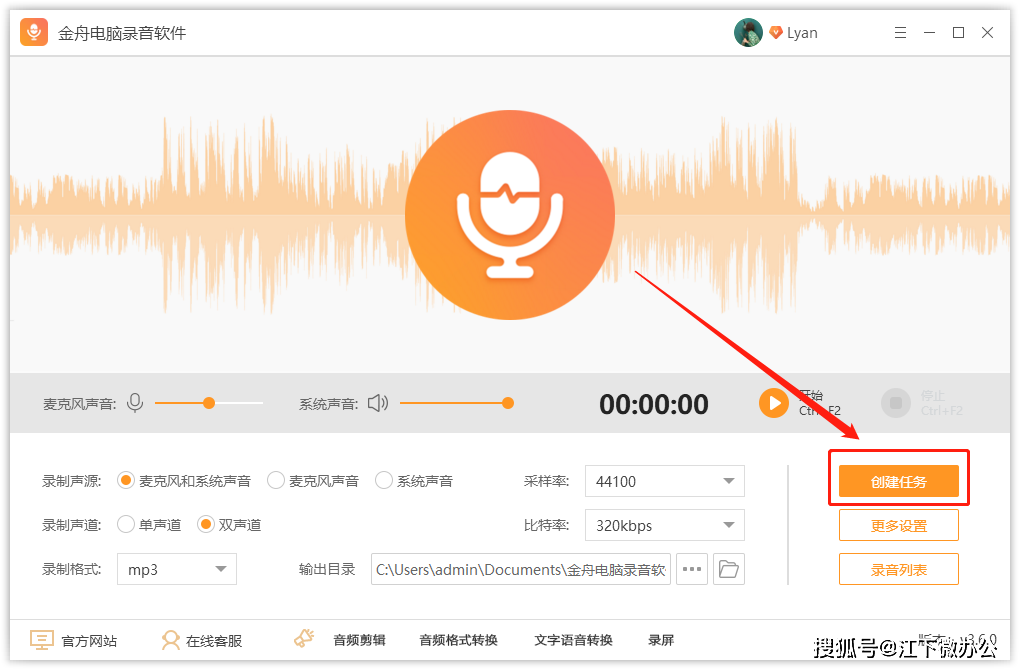Click the grey stop recording button
The width and height of the screenshot is (1020, 670).
pyautogui.click(x=896, y=403)
